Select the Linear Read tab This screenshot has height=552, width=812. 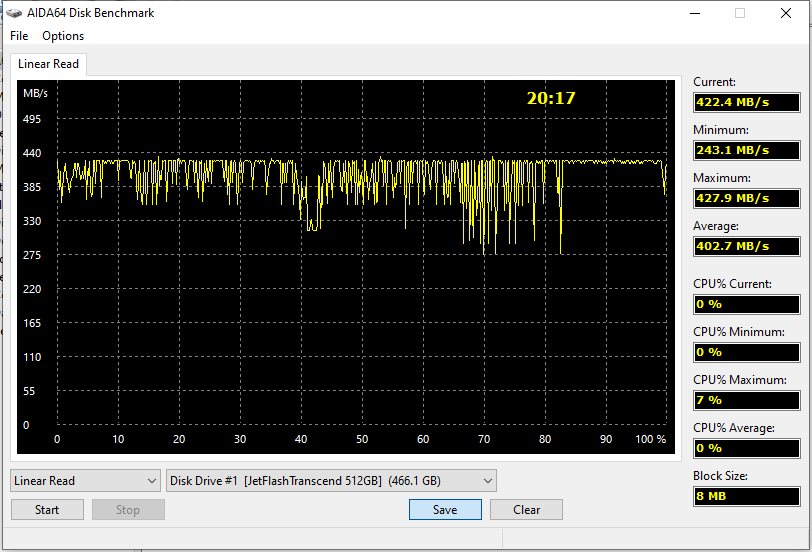pos(48,64)
